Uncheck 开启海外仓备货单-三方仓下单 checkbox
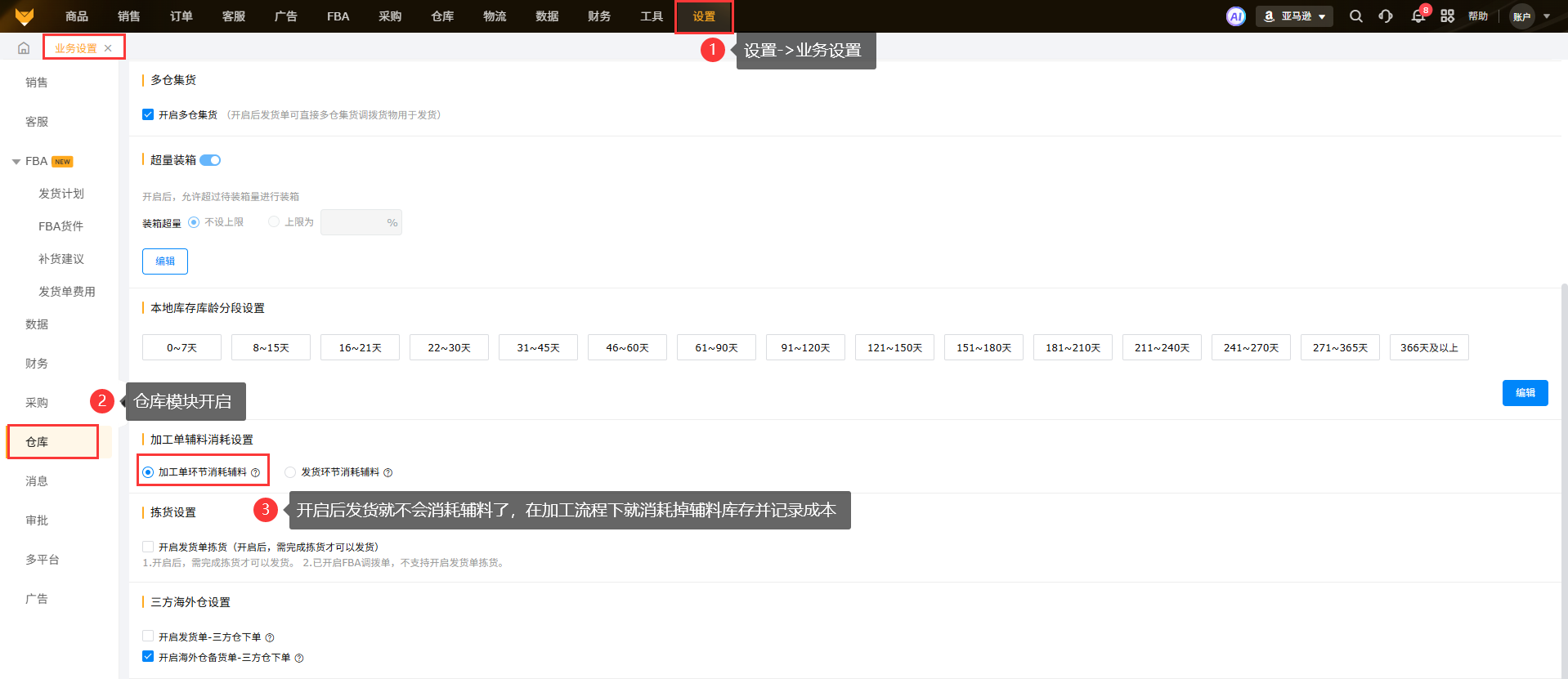Image resolution: width=1568 pixels, height=679 pixels. 148,656
